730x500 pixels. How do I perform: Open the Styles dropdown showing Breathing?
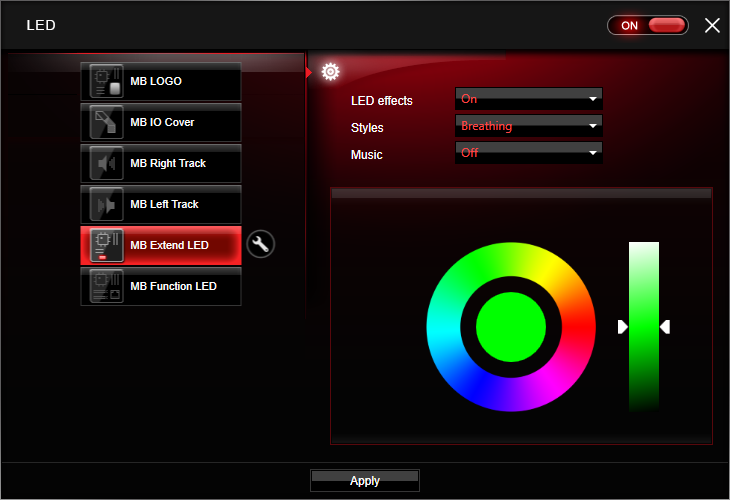click(x=529, y=126)
